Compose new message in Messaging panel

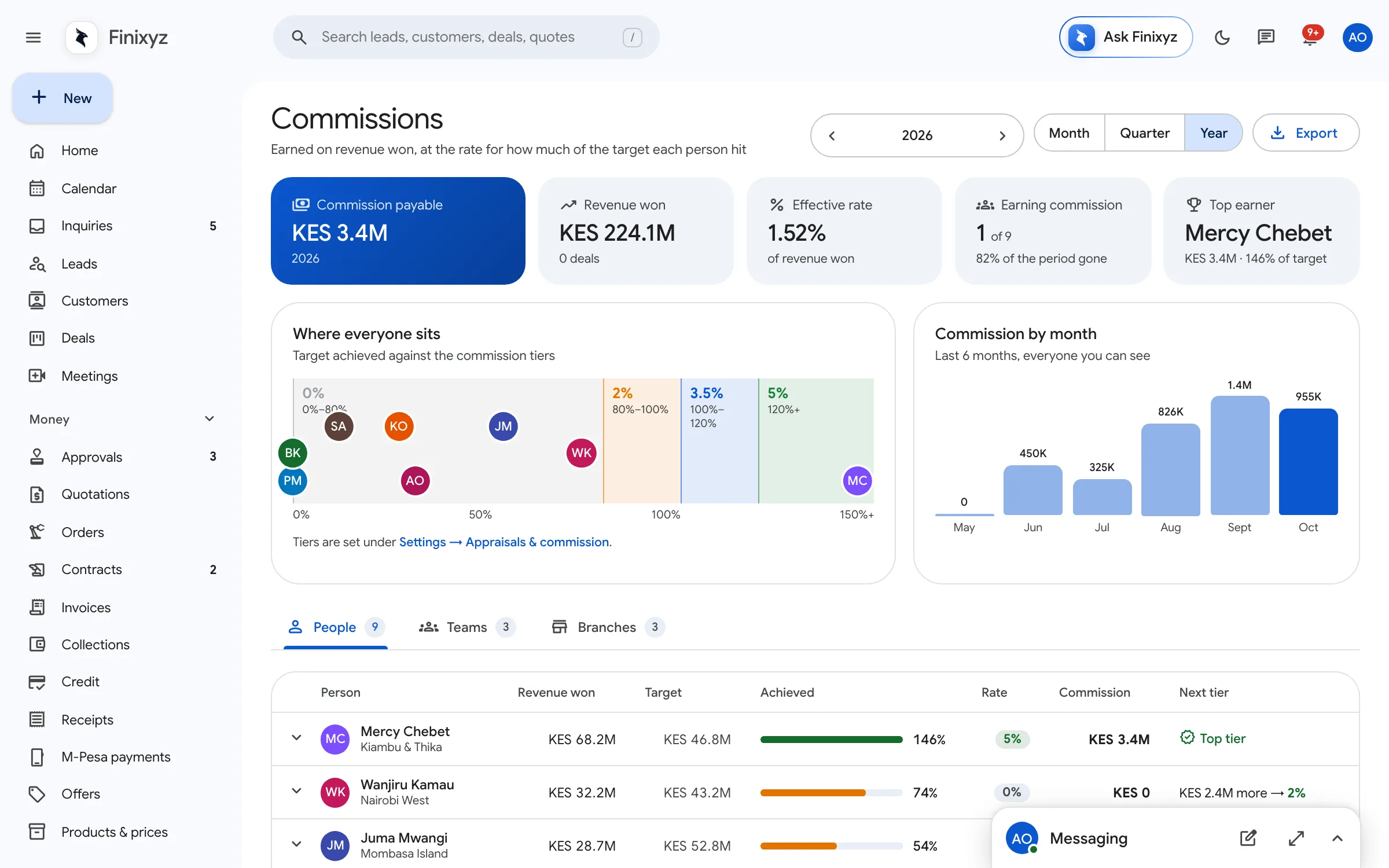(x=1248, y=838)
